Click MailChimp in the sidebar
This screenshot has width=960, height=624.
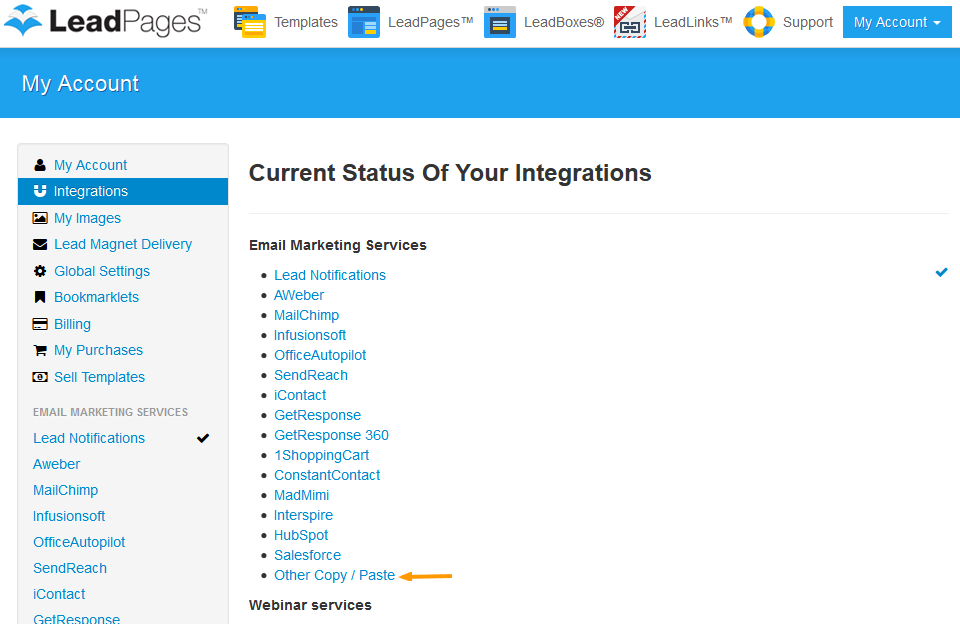pyautogui.click(x=66, y=490)
